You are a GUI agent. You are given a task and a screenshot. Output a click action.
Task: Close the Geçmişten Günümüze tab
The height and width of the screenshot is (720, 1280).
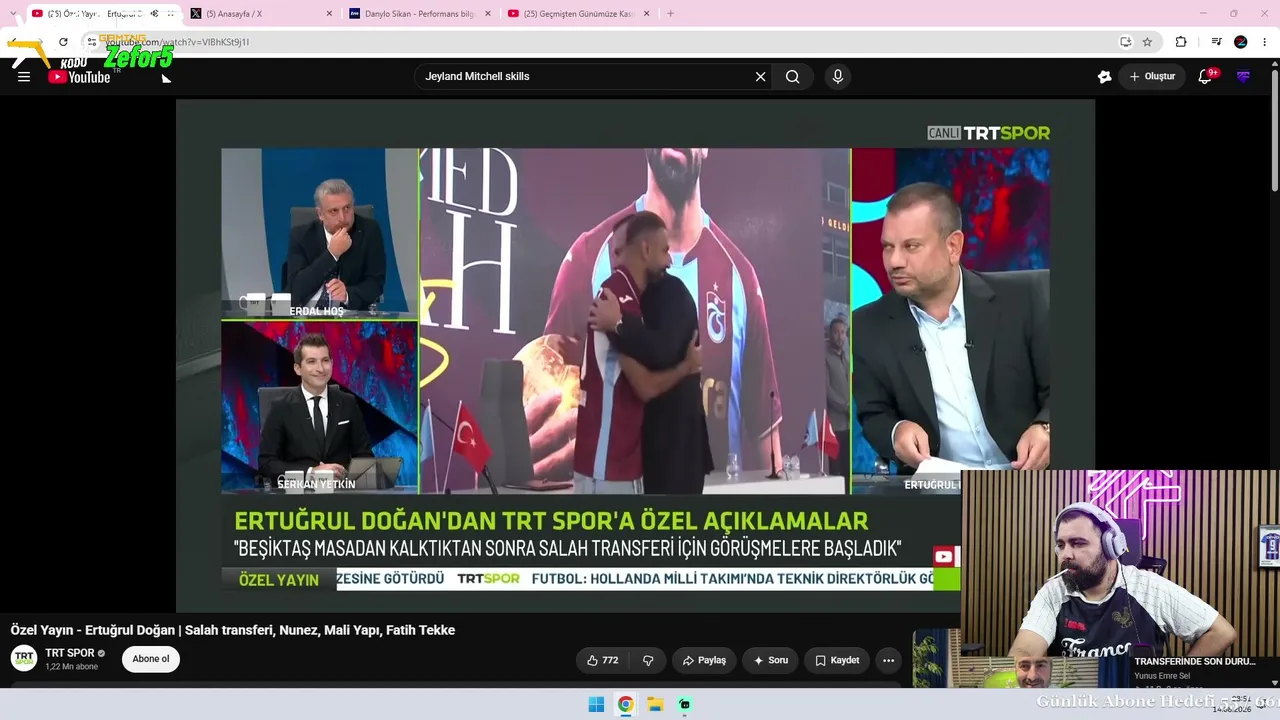pyautogui.click(x=647, y=14)
